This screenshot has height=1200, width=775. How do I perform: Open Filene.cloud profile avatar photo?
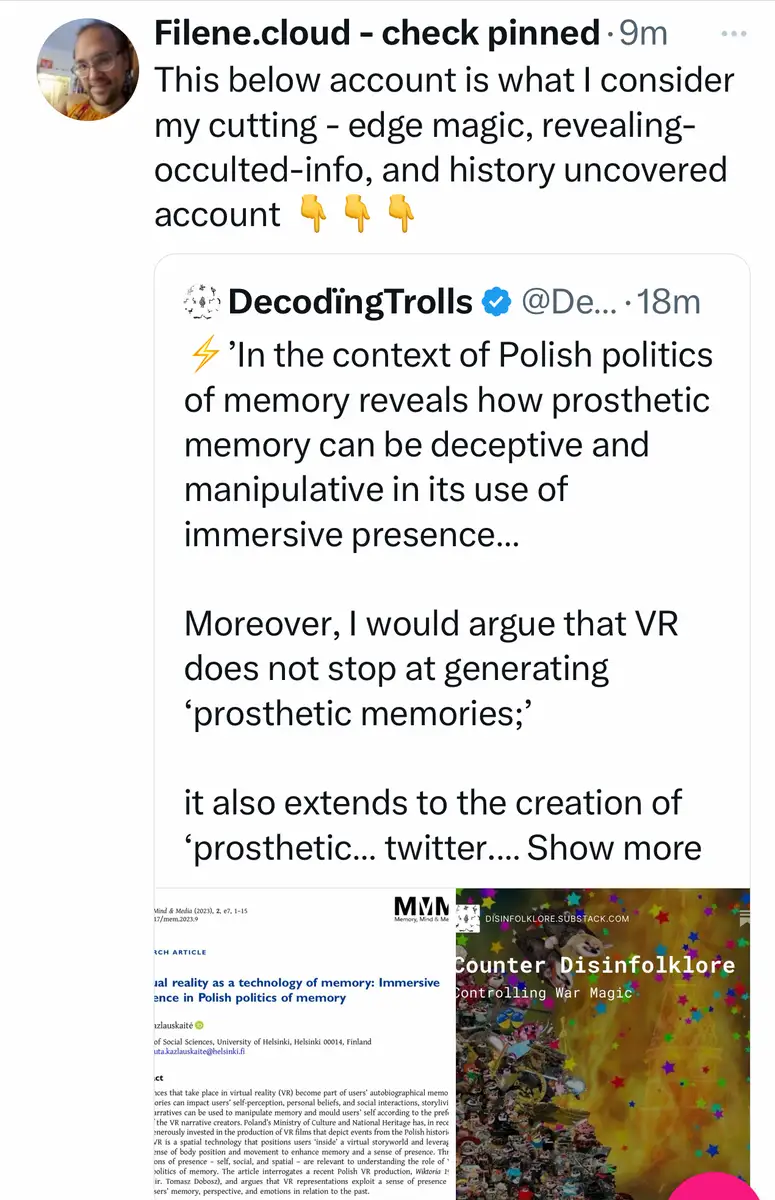88,70
